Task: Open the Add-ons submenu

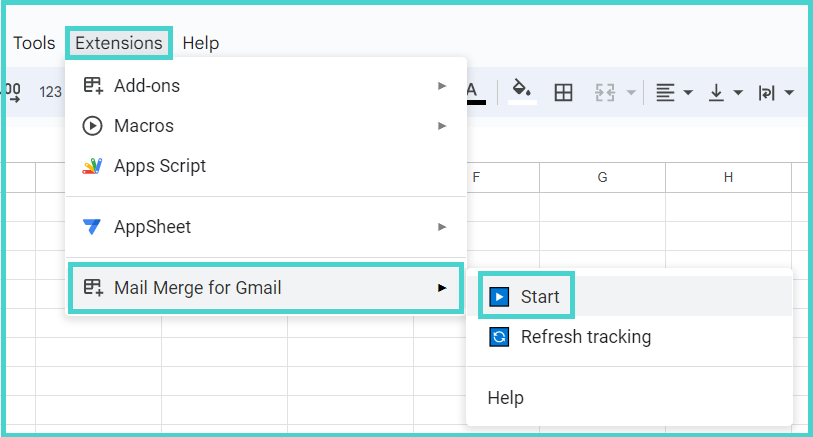Action: pyautogui.click(x=266, y=86)
